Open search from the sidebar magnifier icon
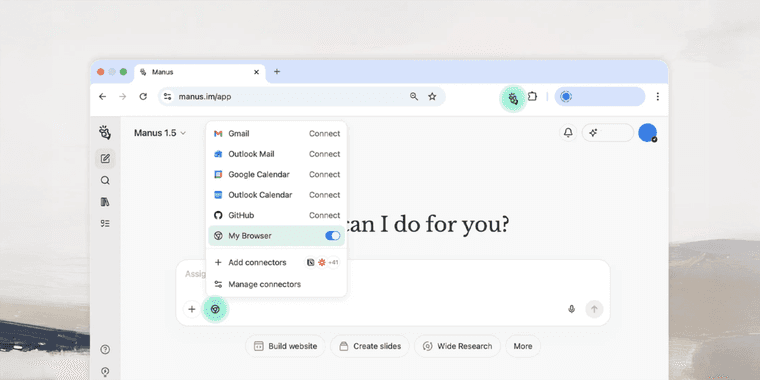The image size is (760, 380). click(x=105, y=180)
